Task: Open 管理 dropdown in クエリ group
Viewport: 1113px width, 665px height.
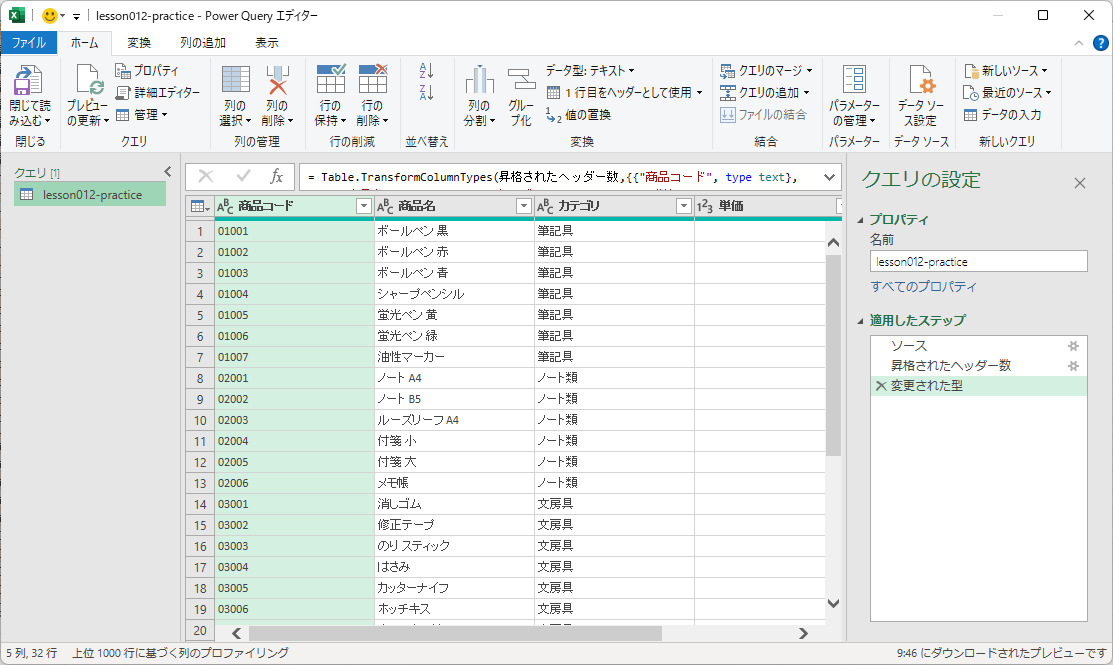Action: [x=141, y=114]
